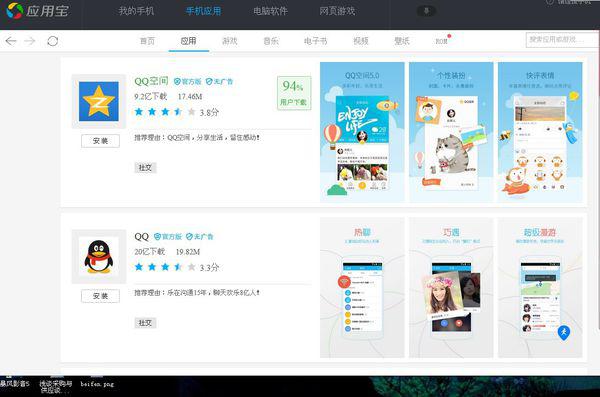The height and width of the screenshot is (397, 600).
Task: Open the QQ penguin app icon
Action: (99, 256)
